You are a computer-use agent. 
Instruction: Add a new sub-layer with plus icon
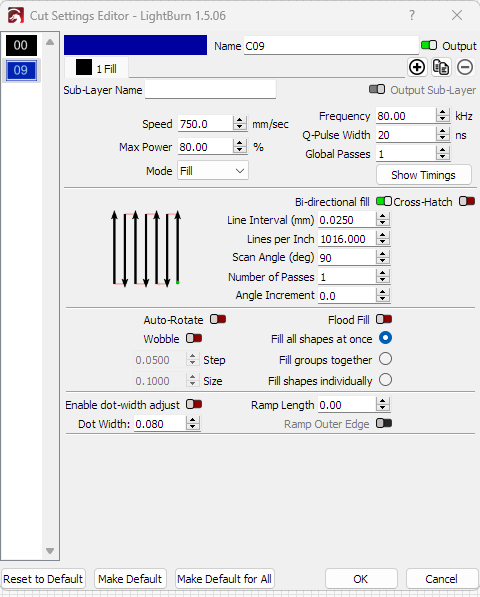pyautogui.click(x=417, y=67)
